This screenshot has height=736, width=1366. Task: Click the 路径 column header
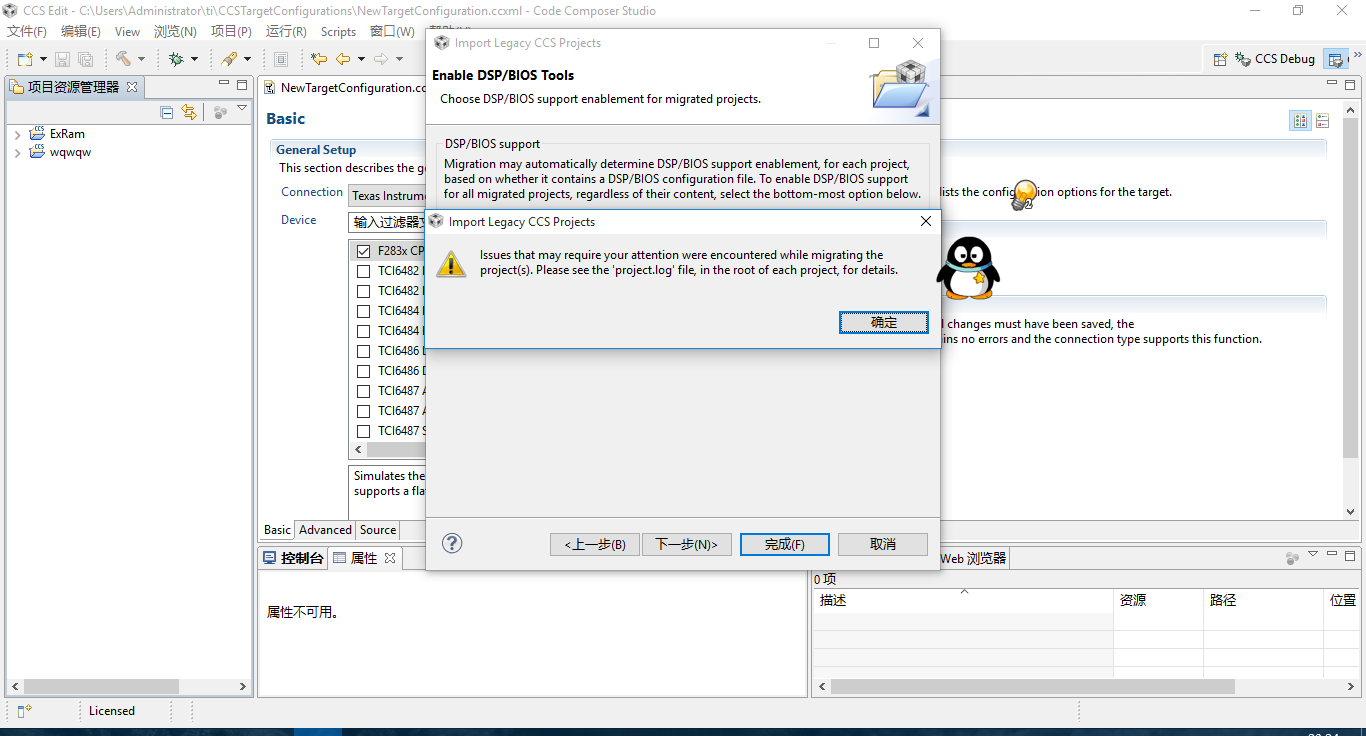click(1264, 600)
